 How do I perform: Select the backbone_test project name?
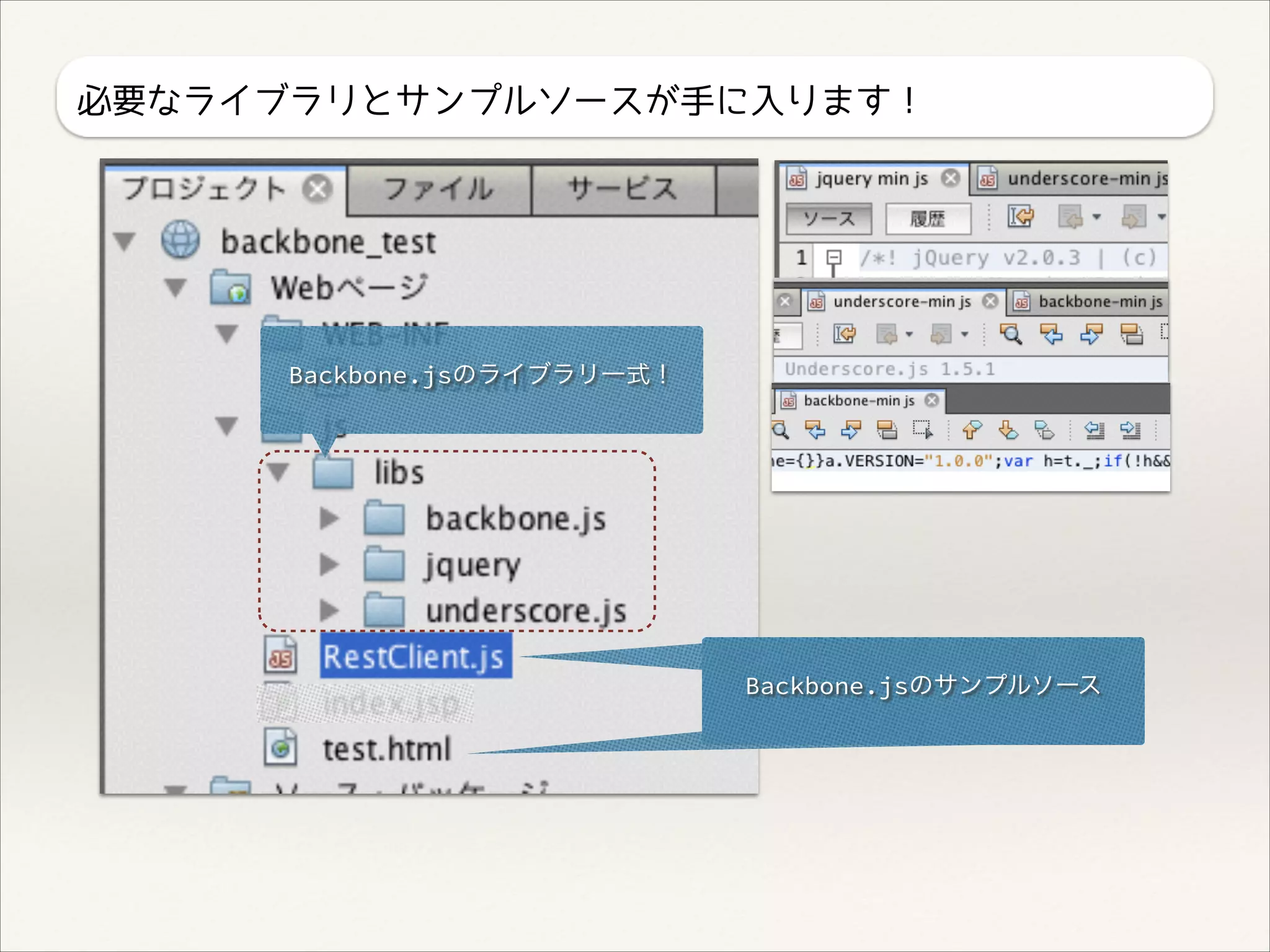(329, 242)
